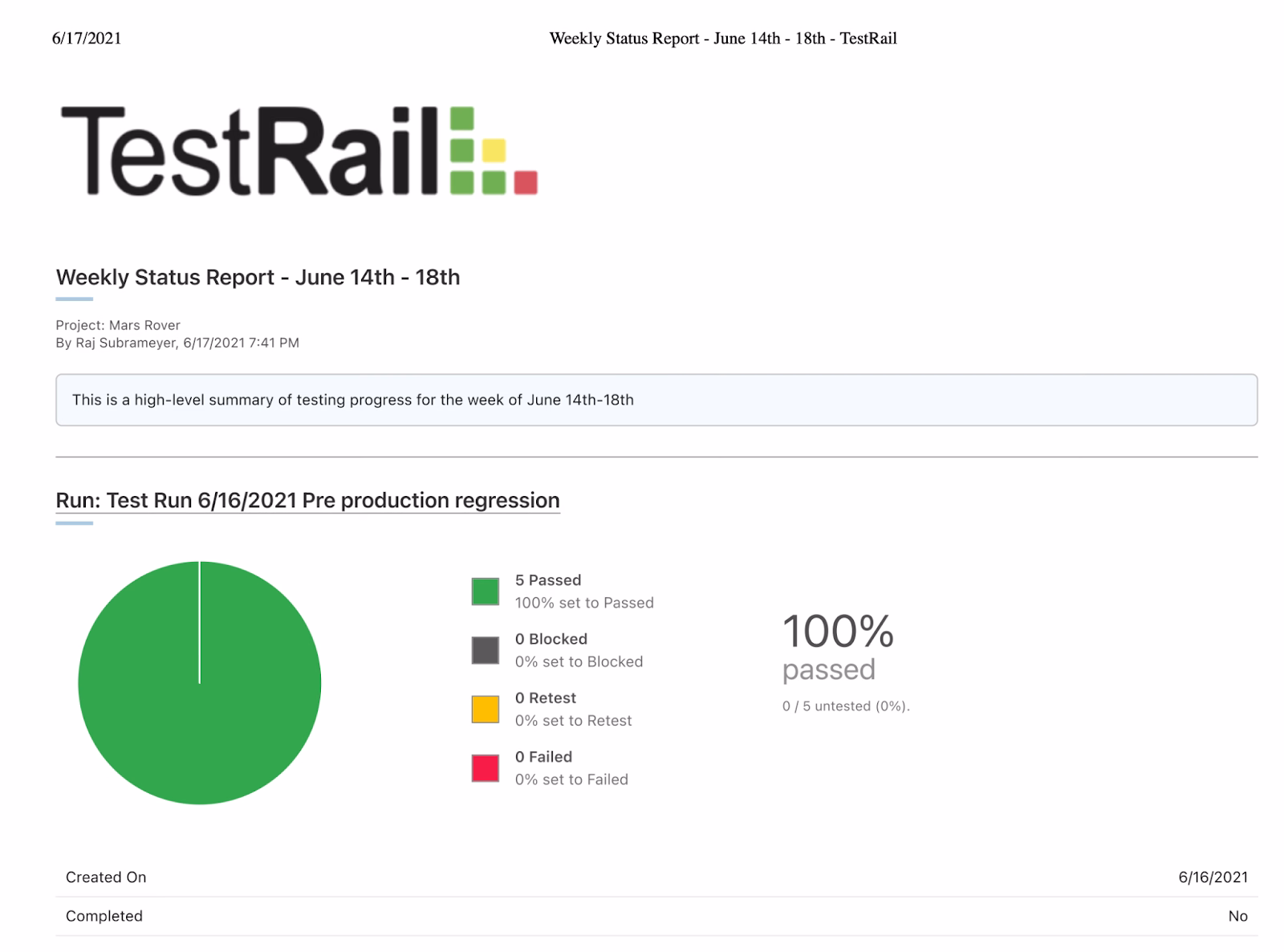Click the red square in TestRail logo
This screenshot has height=952, width=1284.
(525, 182)
